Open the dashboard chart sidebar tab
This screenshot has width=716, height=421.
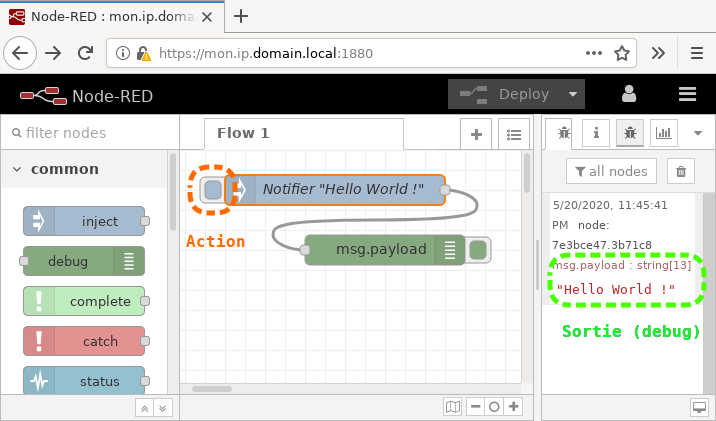click(x=663, y=133)
